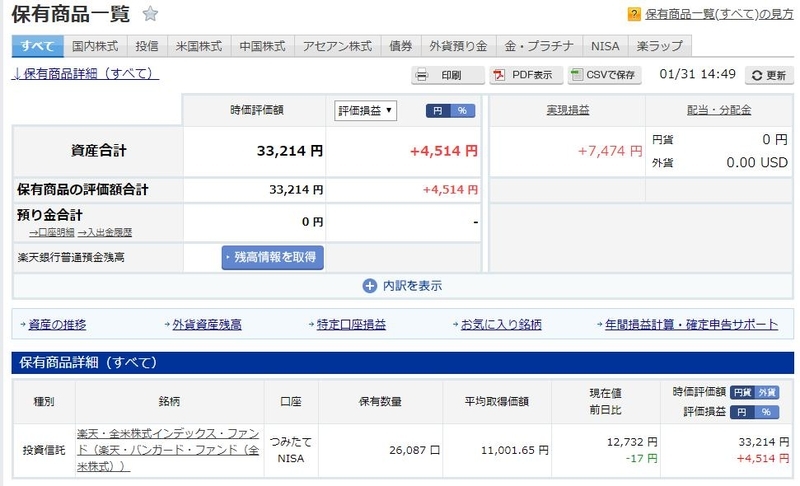800x486 pixels.
Task: Click the printer icon in 印刷 button
Action: point(422,75)
